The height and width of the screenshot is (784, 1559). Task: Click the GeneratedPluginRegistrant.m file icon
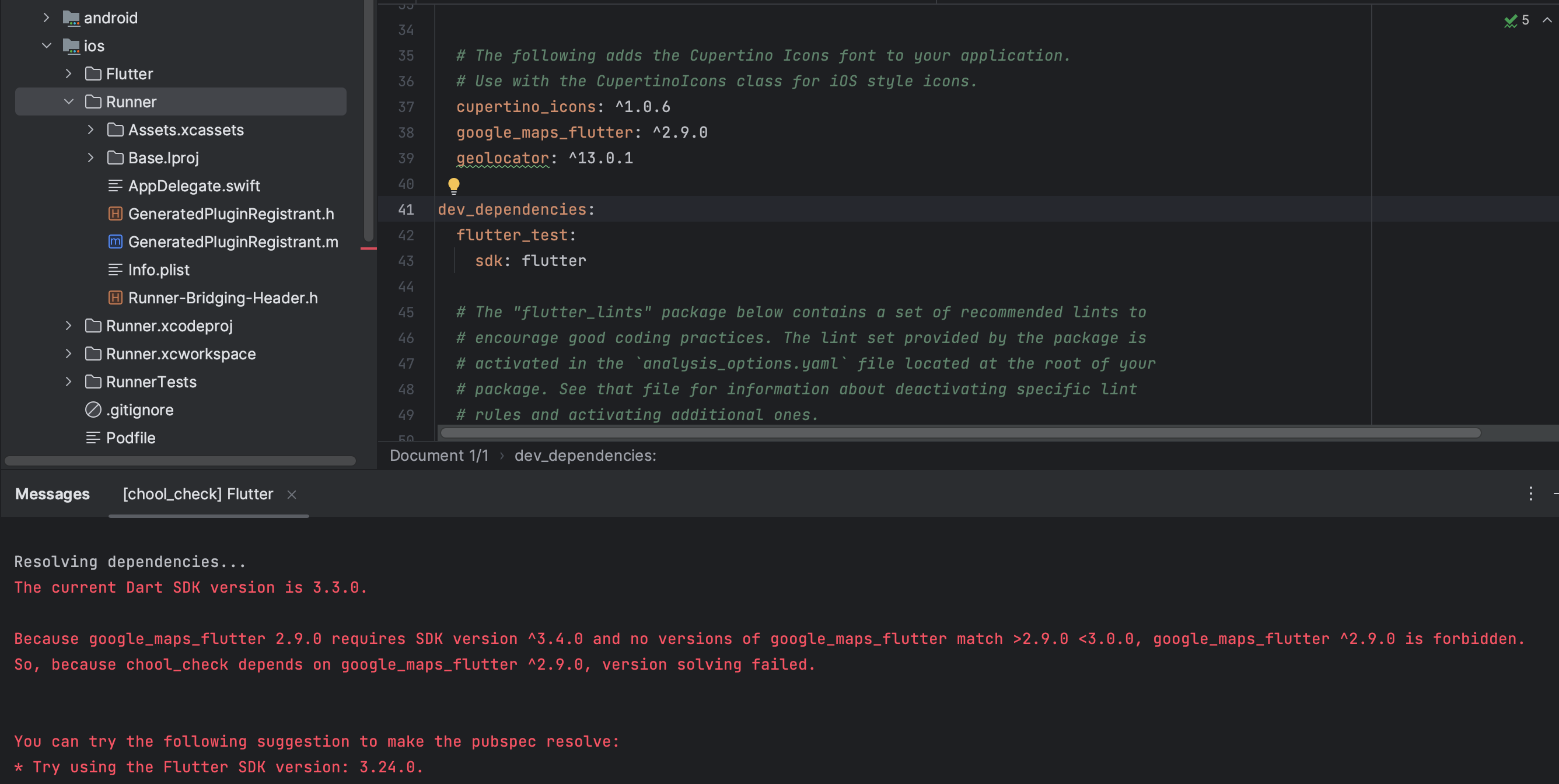(116, 242)
